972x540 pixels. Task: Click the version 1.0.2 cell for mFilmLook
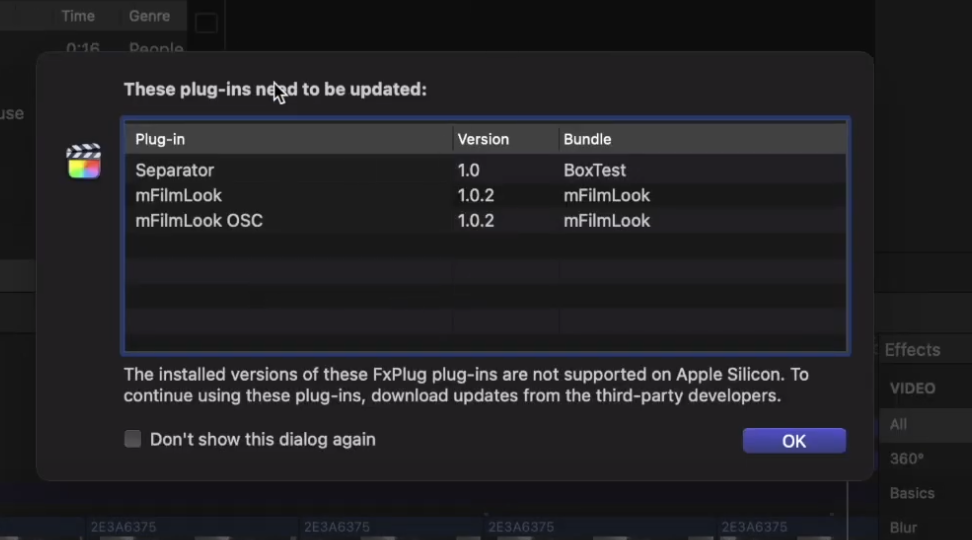[475, 195]
